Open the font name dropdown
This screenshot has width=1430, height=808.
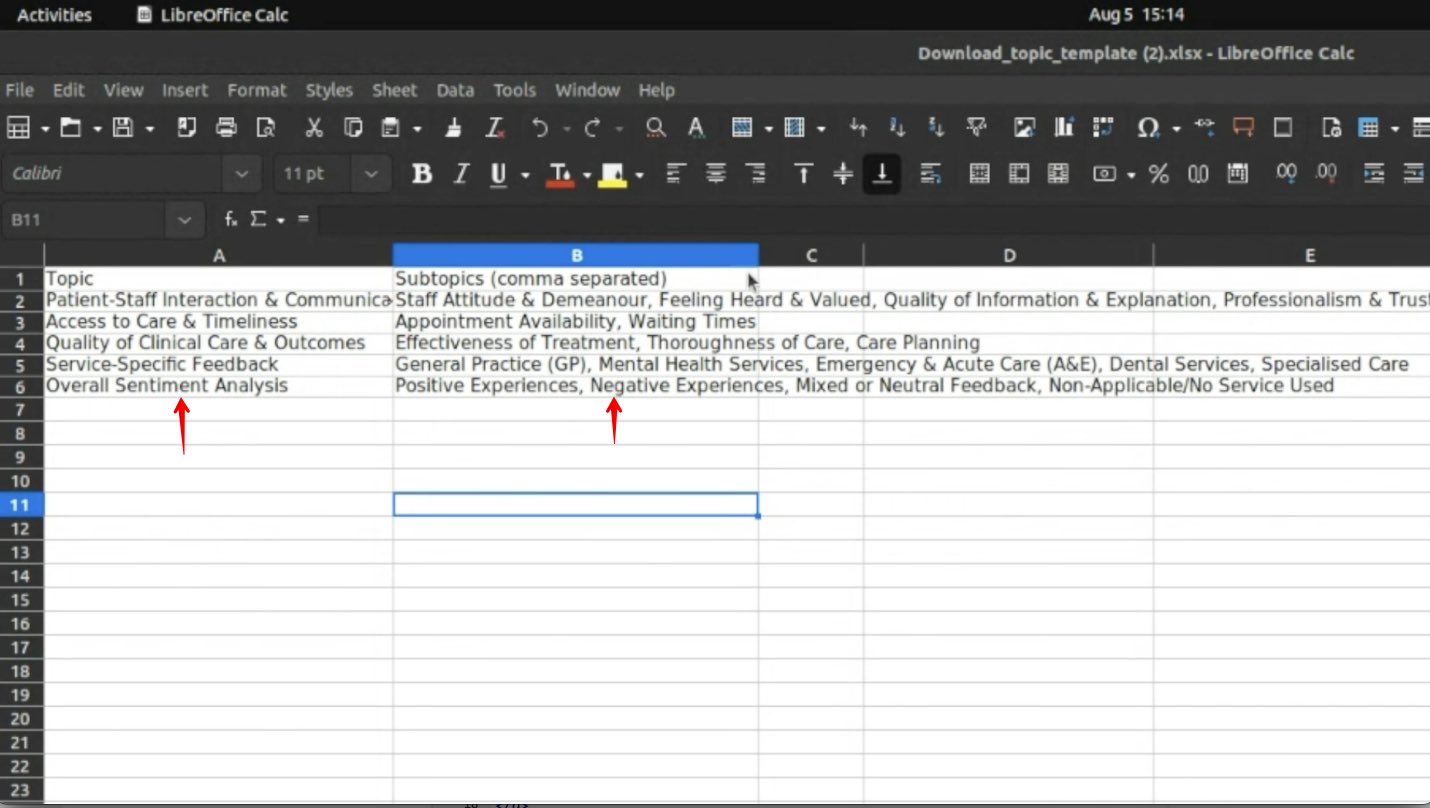tap(241, 173)
